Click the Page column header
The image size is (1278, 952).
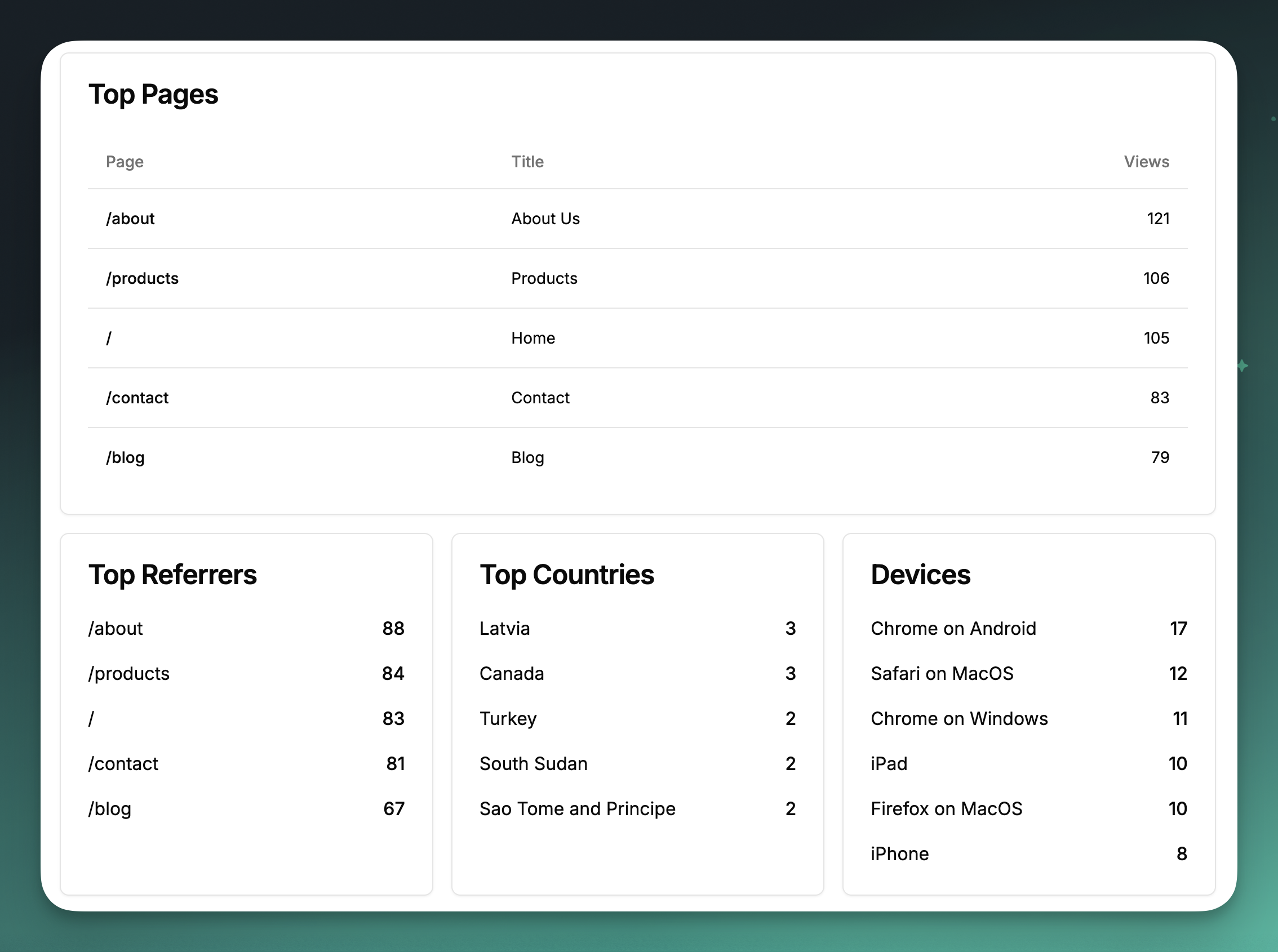[x=125, y=162]
